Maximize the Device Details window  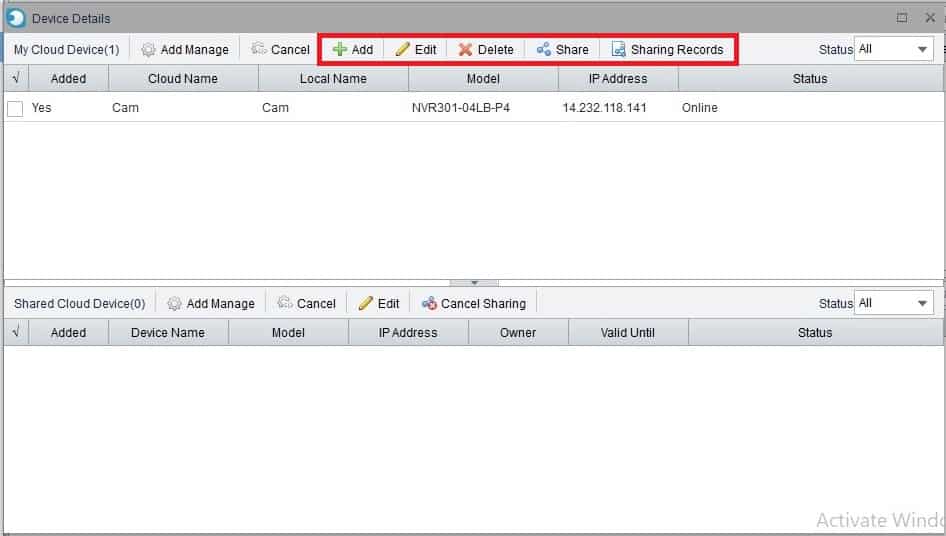(902, 18)
